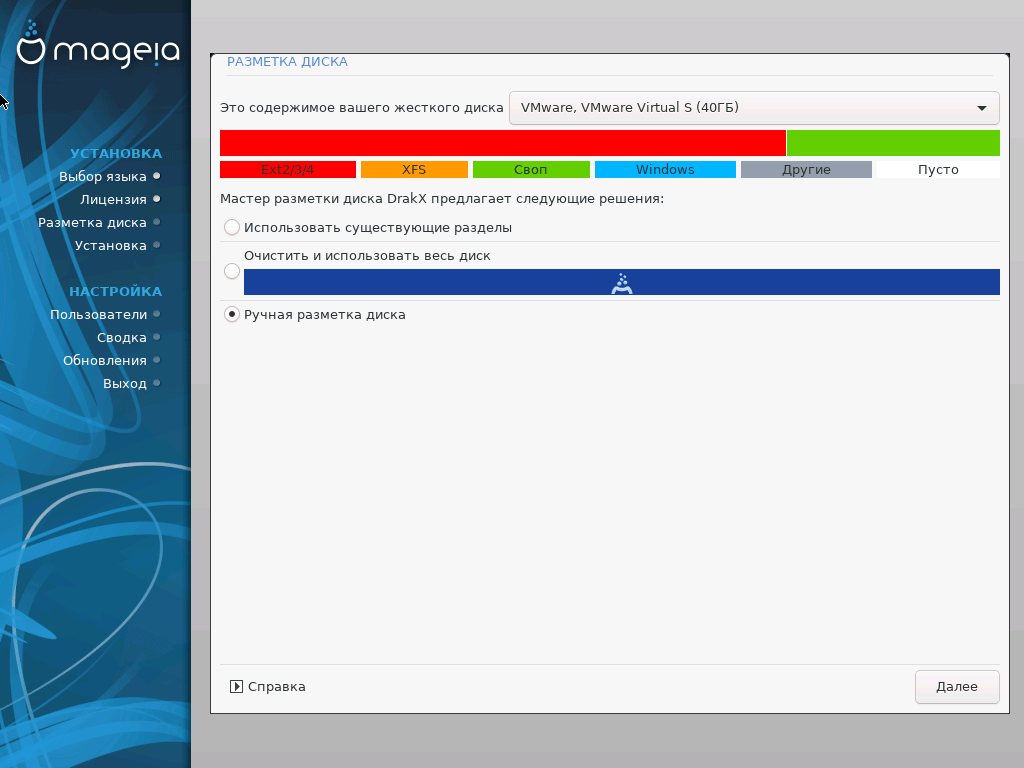1024x768 pixels.
Task: Click the Mageia cauldron icon in blue bar
Action: click(621, 283)
